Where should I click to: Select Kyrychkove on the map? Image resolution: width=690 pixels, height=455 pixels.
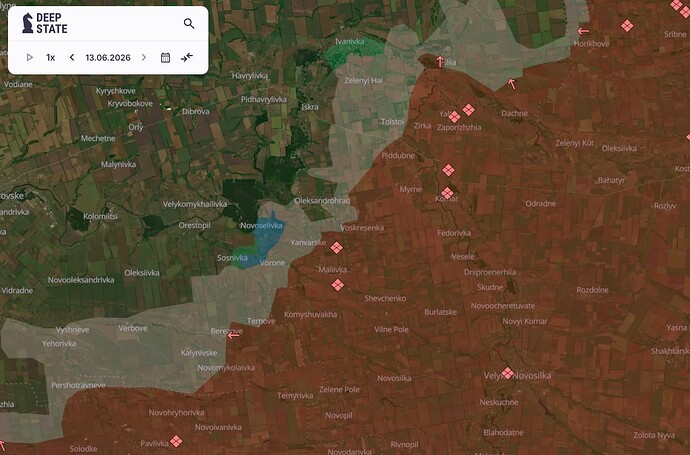point(116,91)
